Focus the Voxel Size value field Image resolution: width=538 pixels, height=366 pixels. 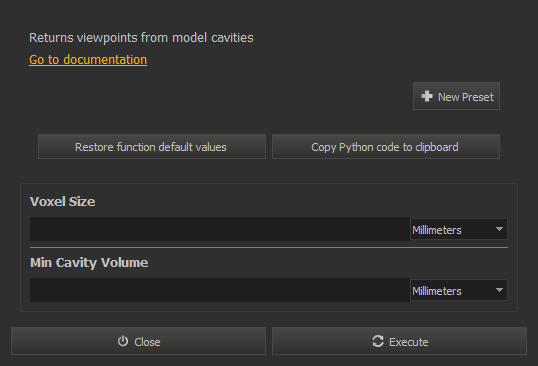click(x=220, y=229)
